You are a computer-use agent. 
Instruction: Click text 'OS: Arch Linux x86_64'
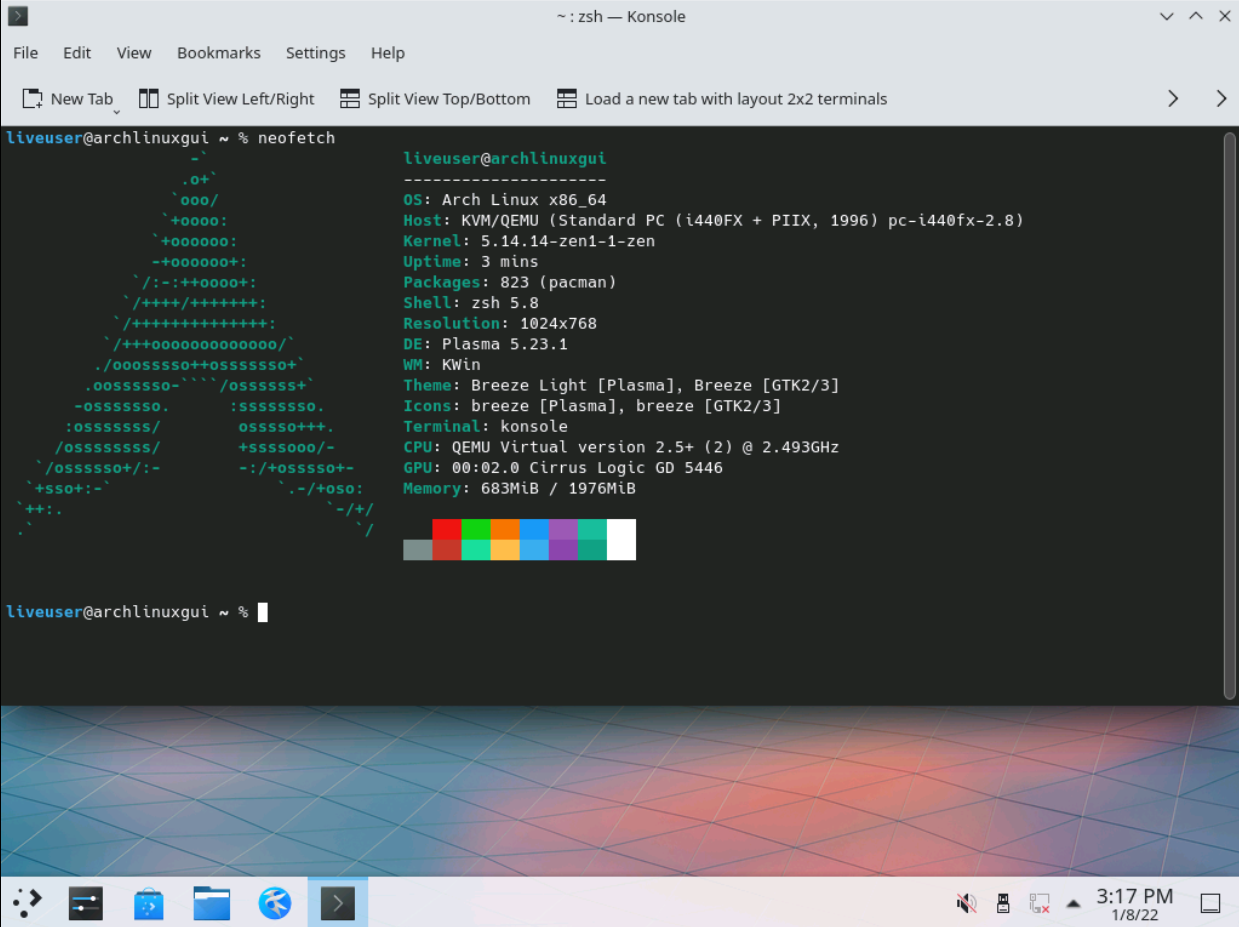505,200
